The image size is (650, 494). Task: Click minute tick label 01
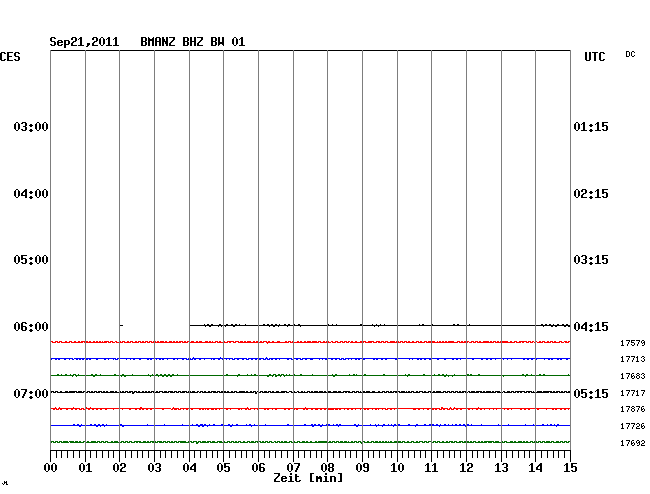tap(85, 468)
